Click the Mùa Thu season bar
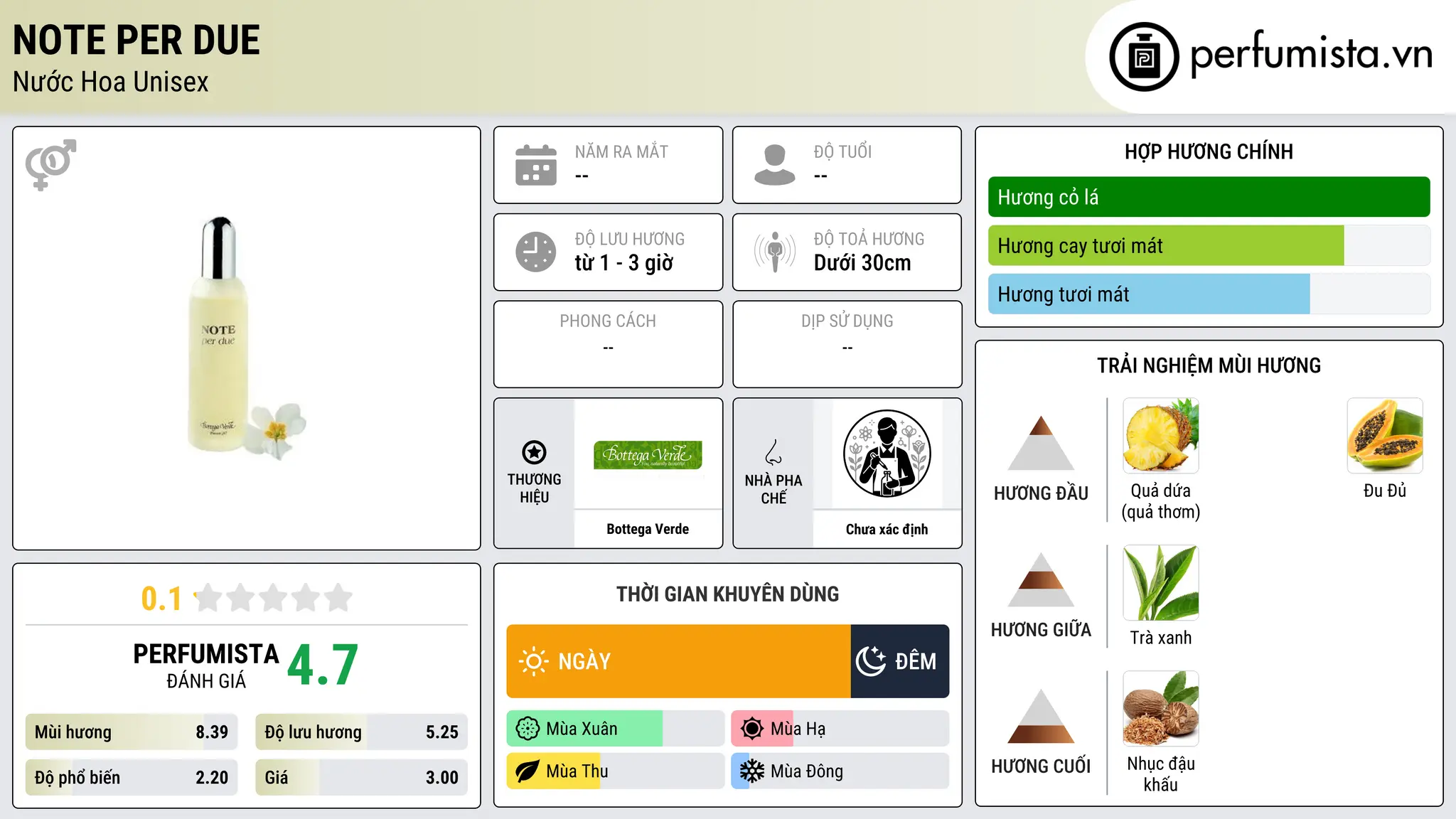The width and height of the screenshot is (1456, 819). 616,771
